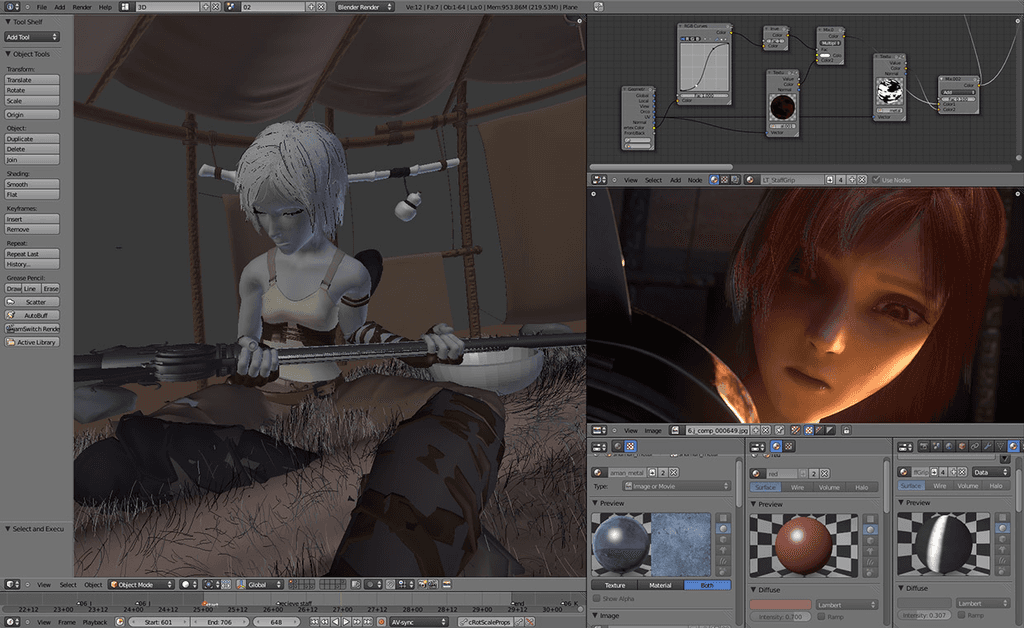Click the Repeat Last button in the tool shelf
The height and width of the screenshot is (628, 1024).
(x=30, y=254)
